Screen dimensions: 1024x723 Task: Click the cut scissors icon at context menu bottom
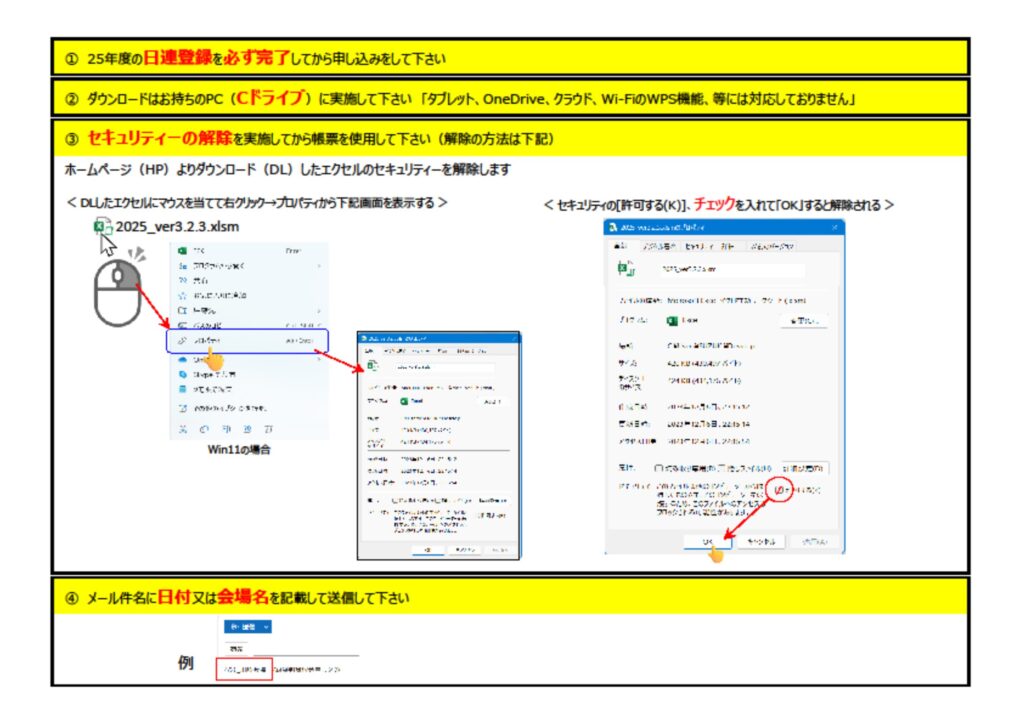coord(182,427)
